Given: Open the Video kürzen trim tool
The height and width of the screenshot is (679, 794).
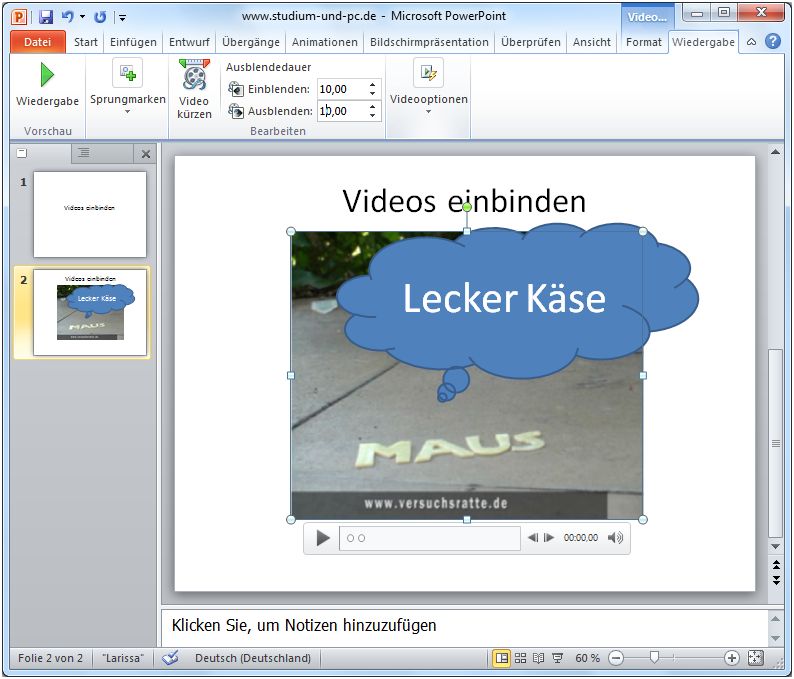Looking at the screenshot, I should tap(194, 89).
